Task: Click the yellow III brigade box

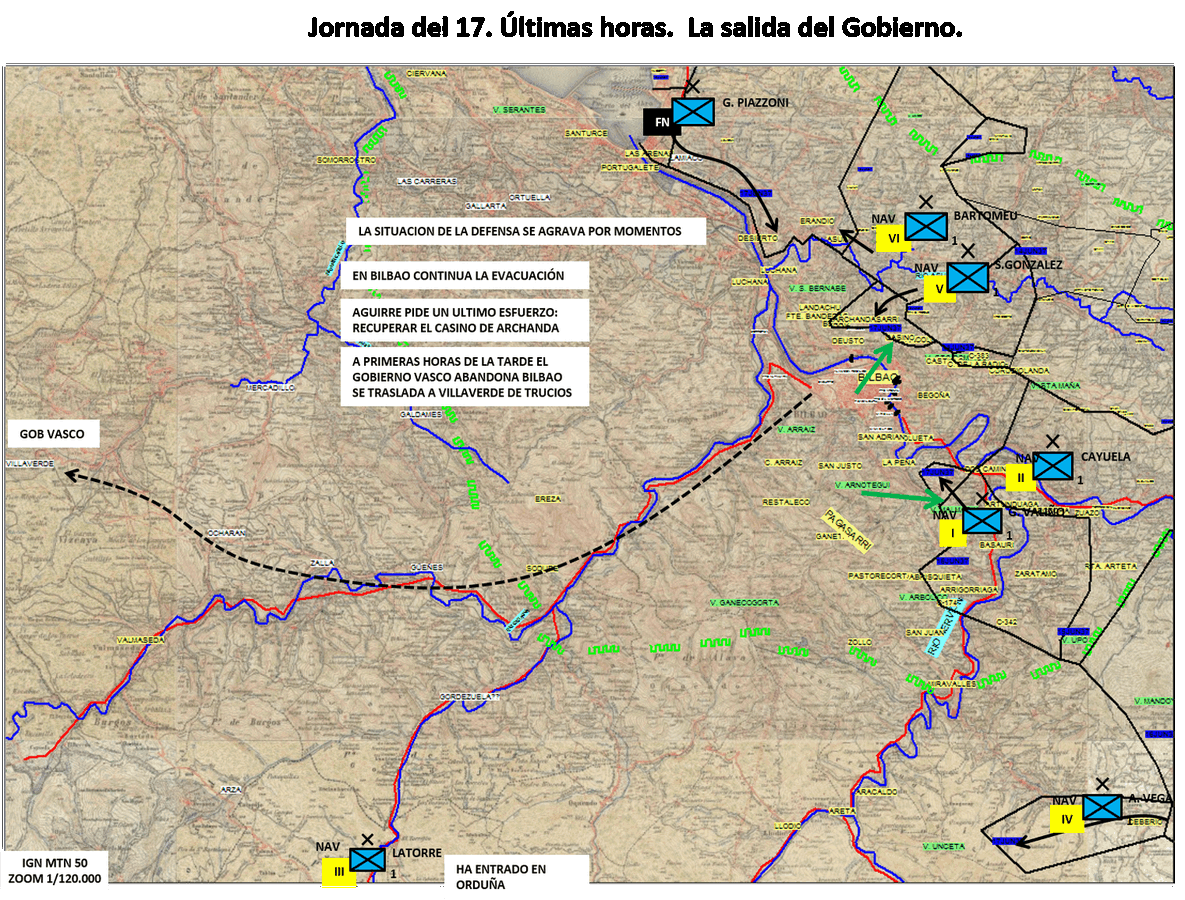Action: 339,871
